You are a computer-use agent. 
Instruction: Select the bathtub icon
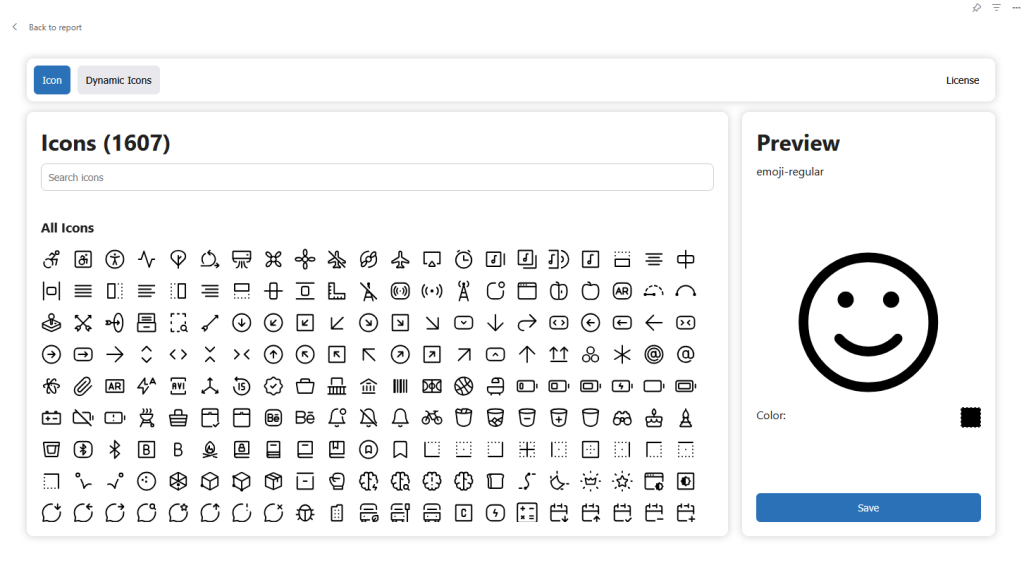point(495,386)
